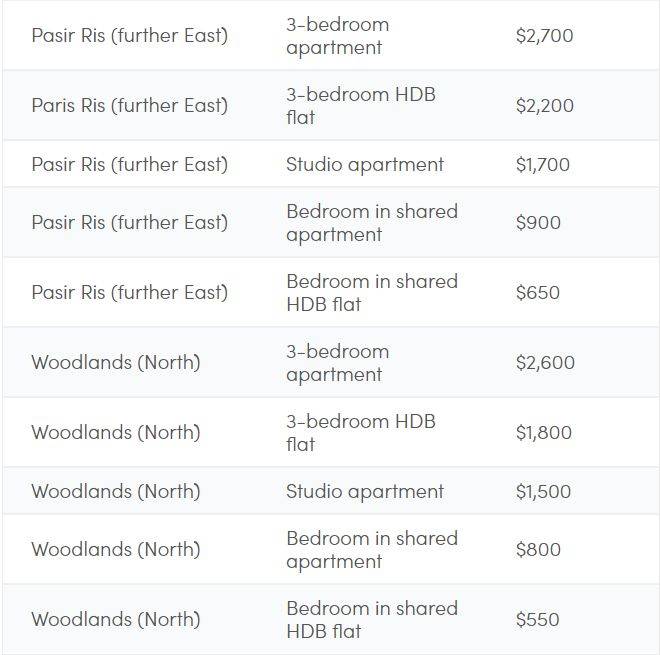Click the Woodlands (North) cell beside $550

coord(115,620)
